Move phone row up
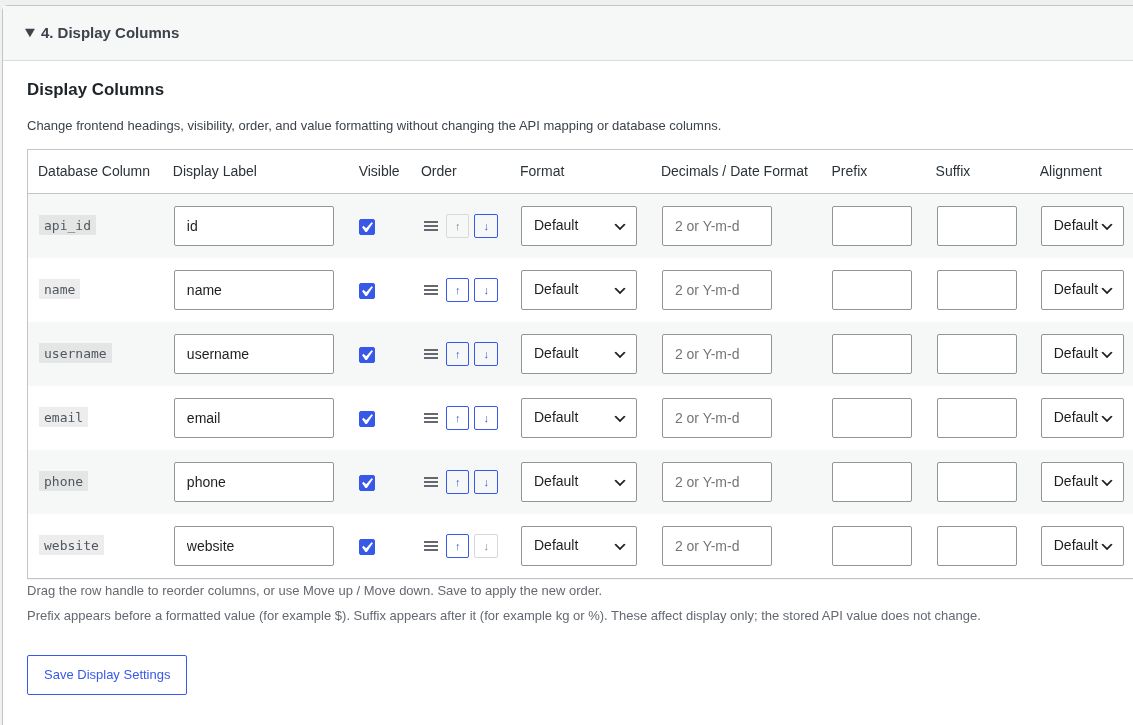Viewport: 1133px width, 725px height. tap(457, 482)
